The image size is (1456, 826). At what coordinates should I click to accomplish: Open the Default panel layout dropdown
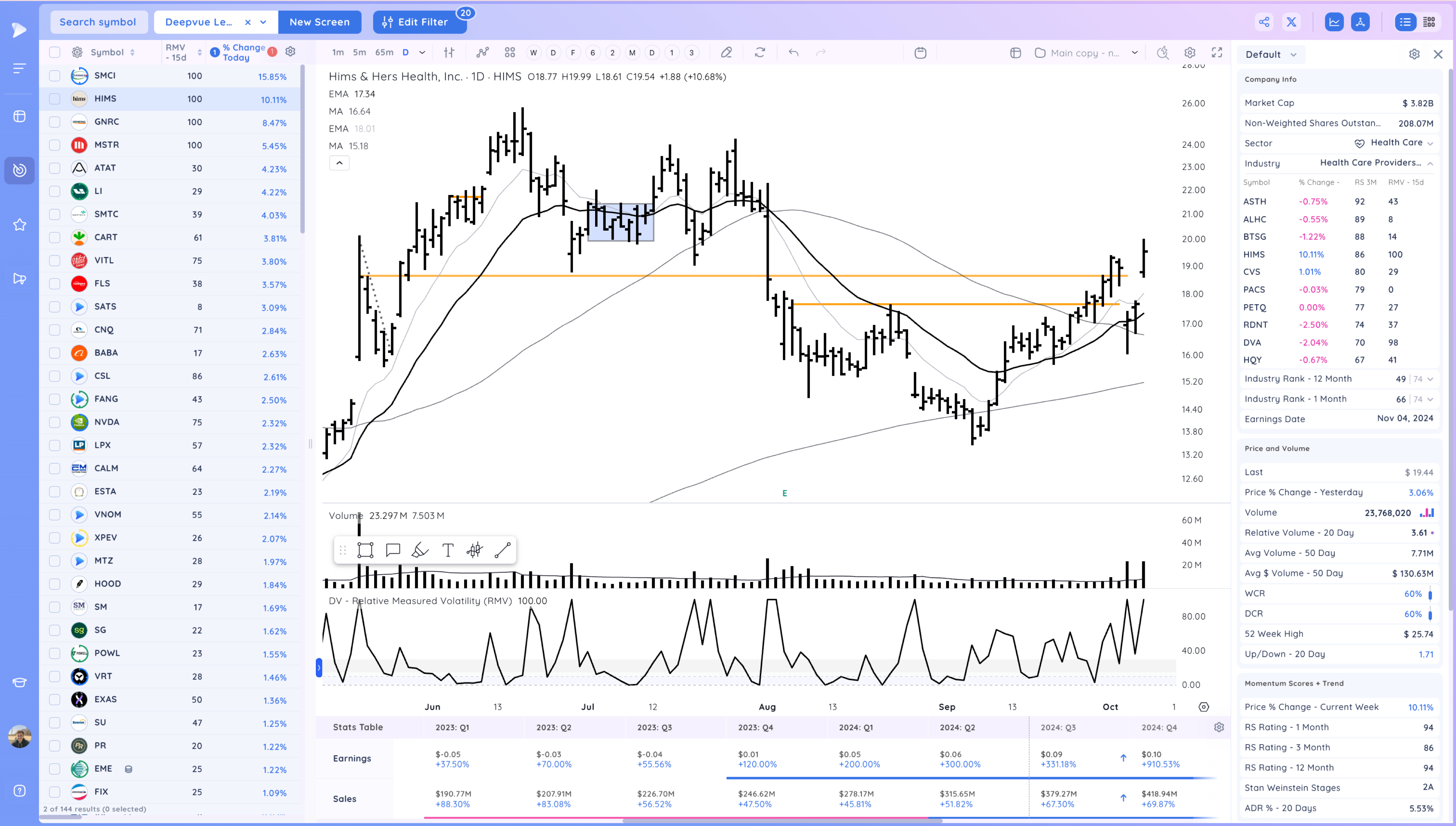(1271, 55)
